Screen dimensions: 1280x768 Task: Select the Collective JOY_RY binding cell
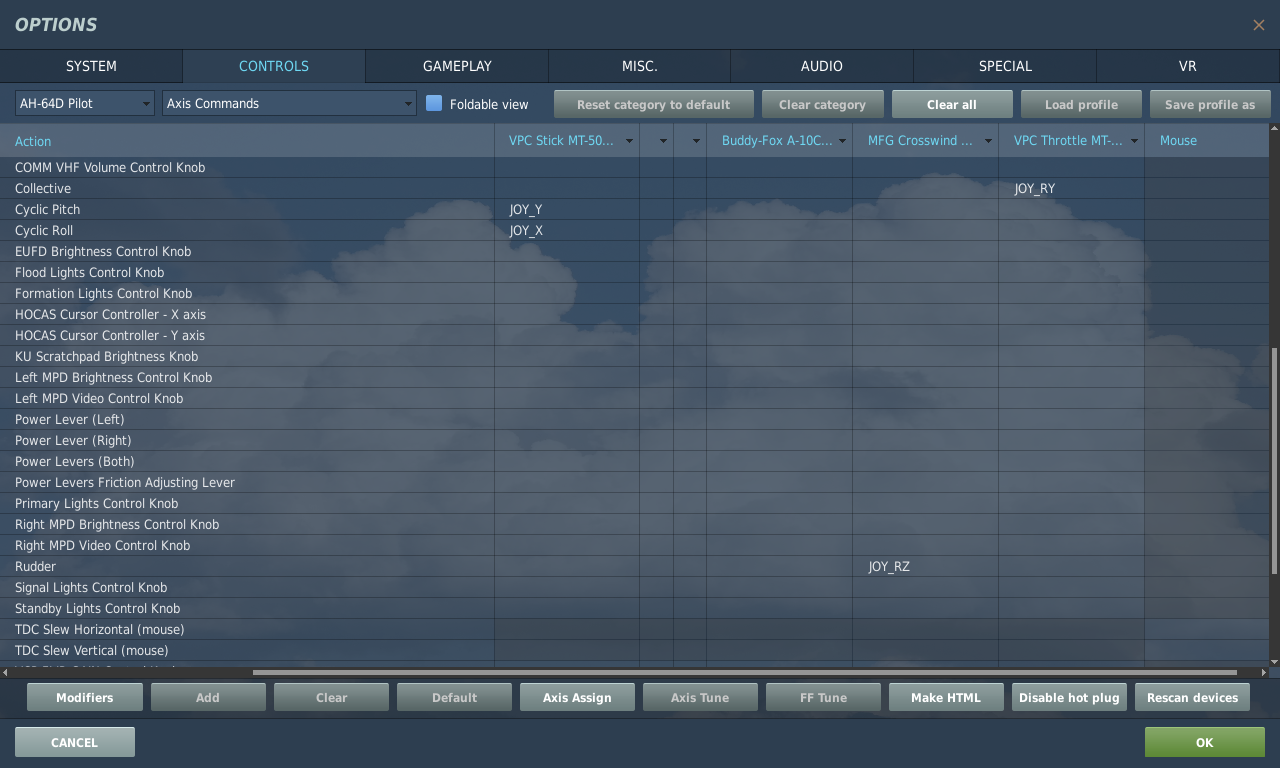[1070, 189]
